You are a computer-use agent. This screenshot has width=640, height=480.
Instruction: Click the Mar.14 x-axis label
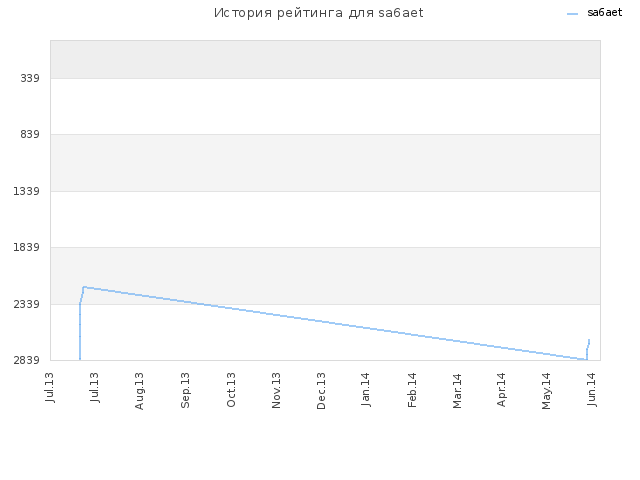coord(457,390)
